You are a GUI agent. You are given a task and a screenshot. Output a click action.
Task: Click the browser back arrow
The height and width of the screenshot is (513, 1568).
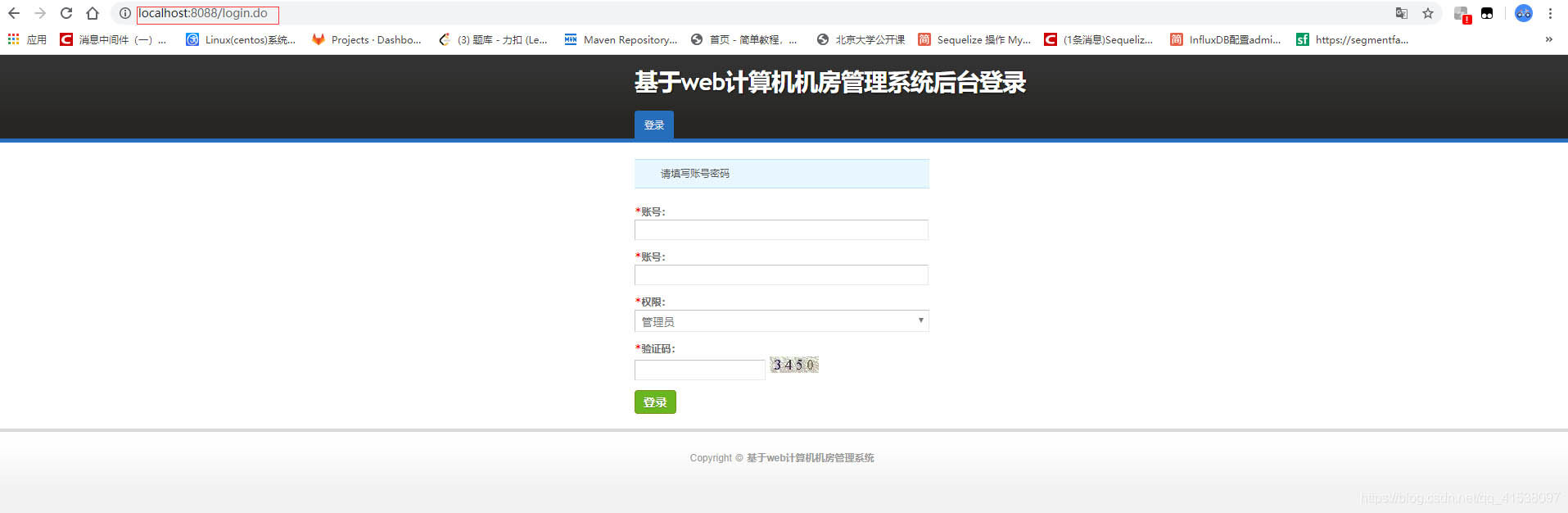pyautogui.click(x=14, y=13)
